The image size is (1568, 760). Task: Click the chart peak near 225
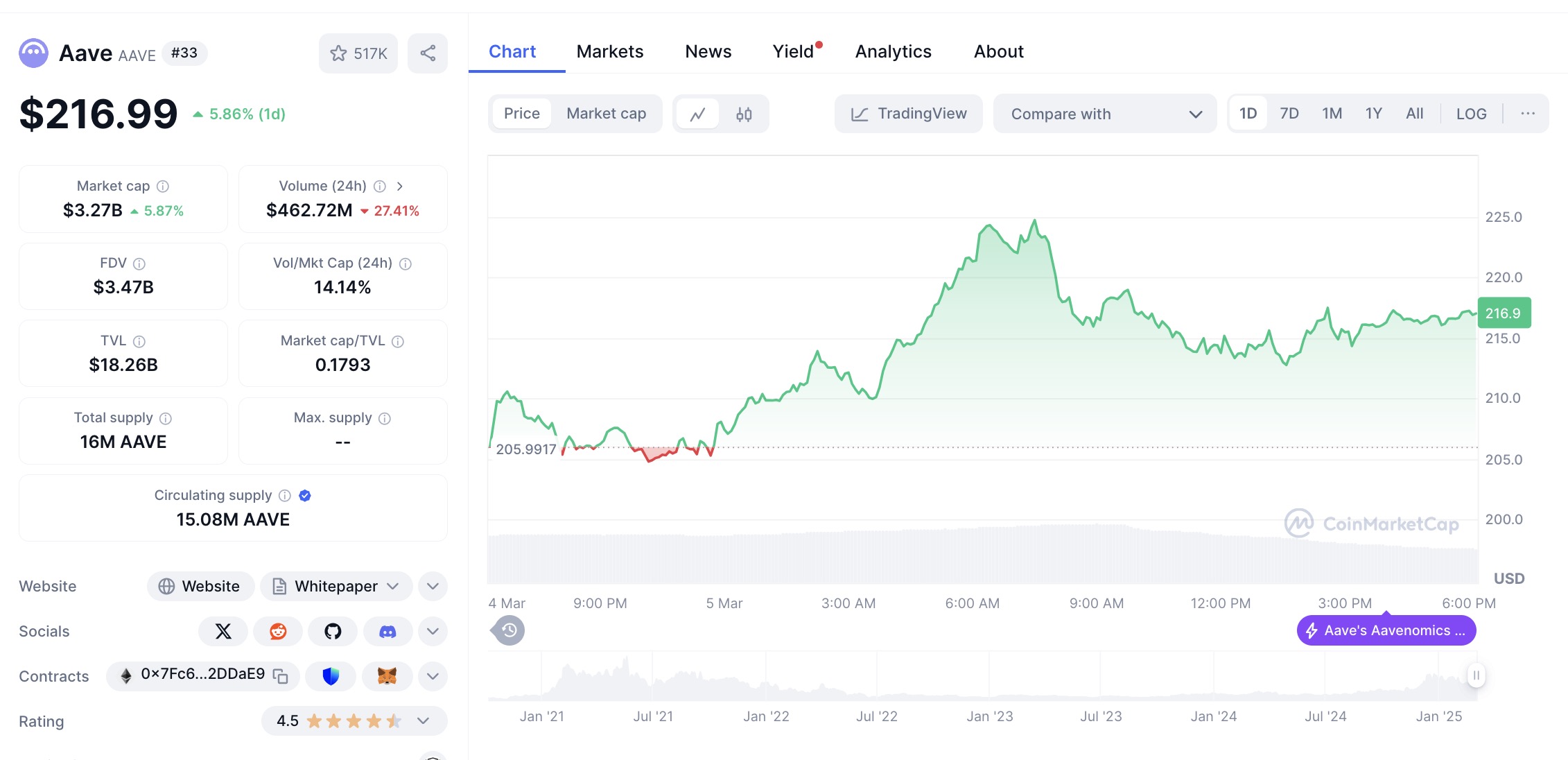coord(1035,222)
